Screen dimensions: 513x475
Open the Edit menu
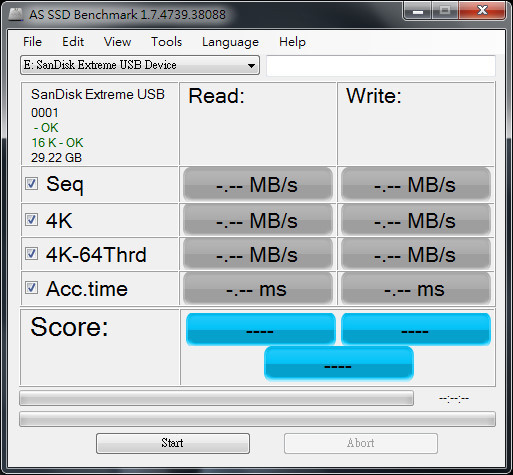[73, 42]
